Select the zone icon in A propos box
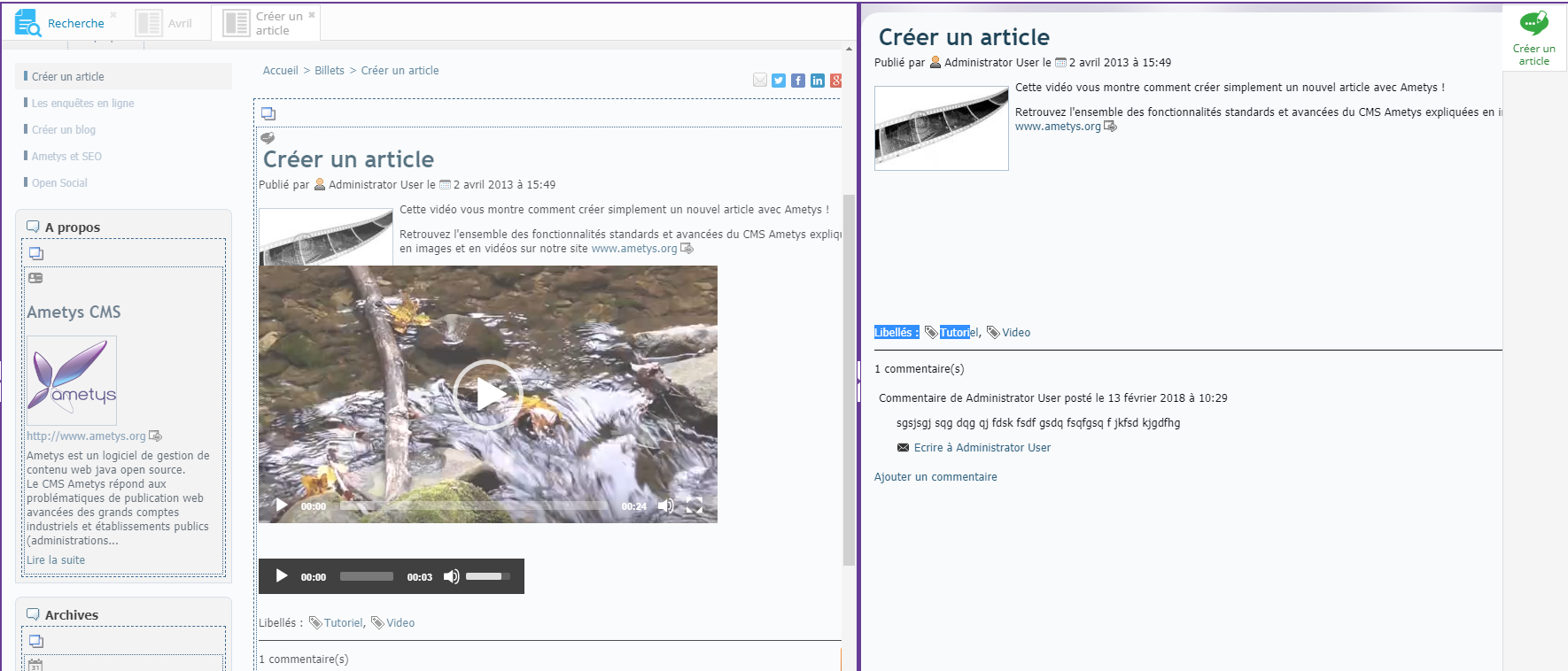 tap(36, 254)
